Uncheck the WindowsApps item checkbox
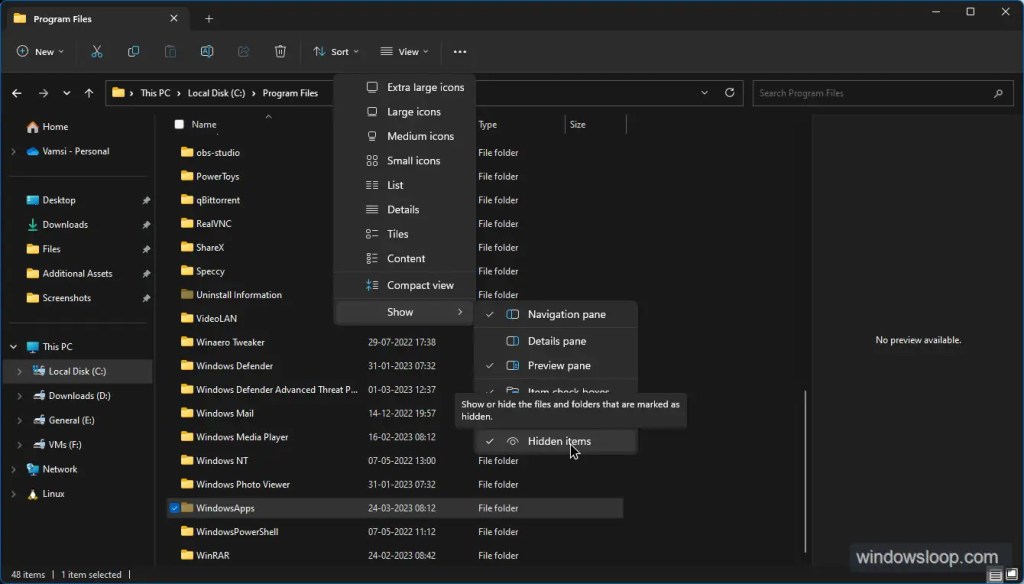The width and height of the screenshot is (1024, 584). coord(174,508)
